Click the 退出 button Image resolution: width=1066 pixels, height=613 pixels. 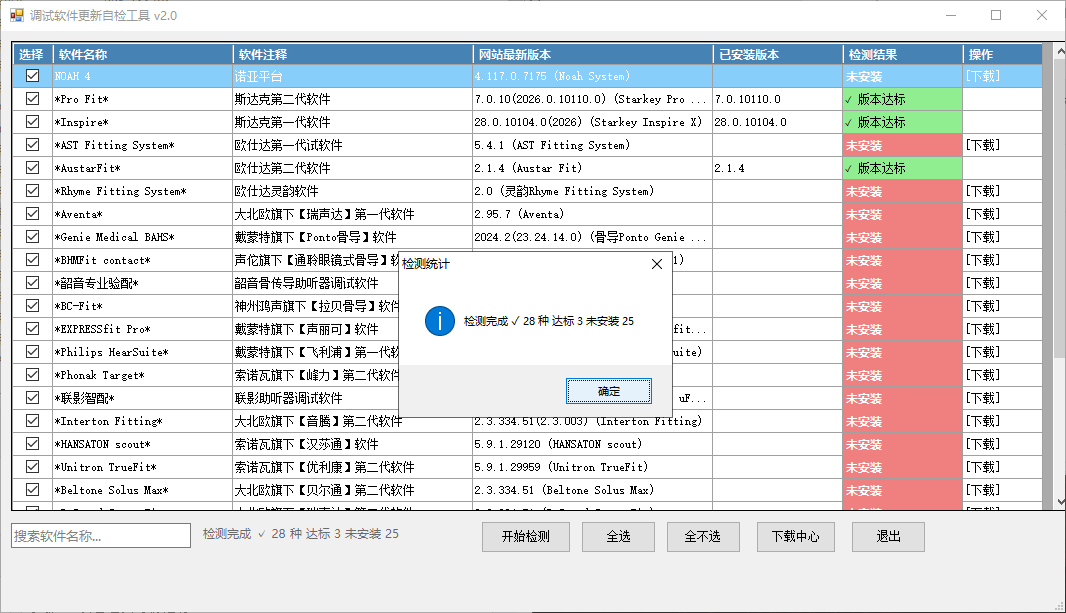[x=888, y=537]
